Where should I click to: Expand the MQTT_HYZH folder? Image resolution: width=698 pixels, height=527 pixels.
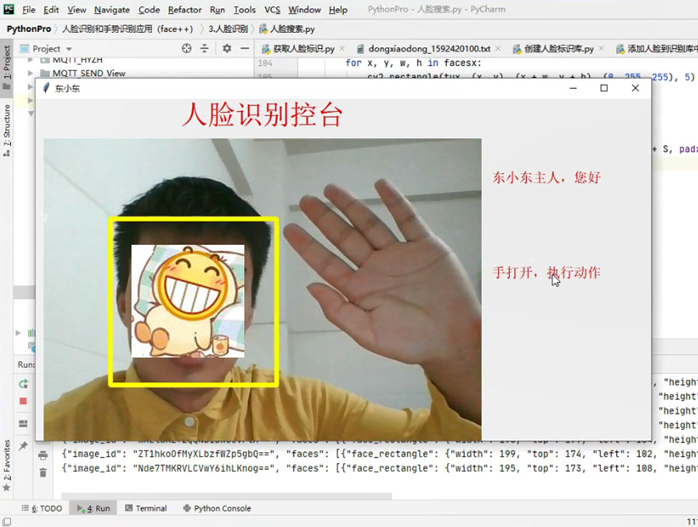point(30,60)
